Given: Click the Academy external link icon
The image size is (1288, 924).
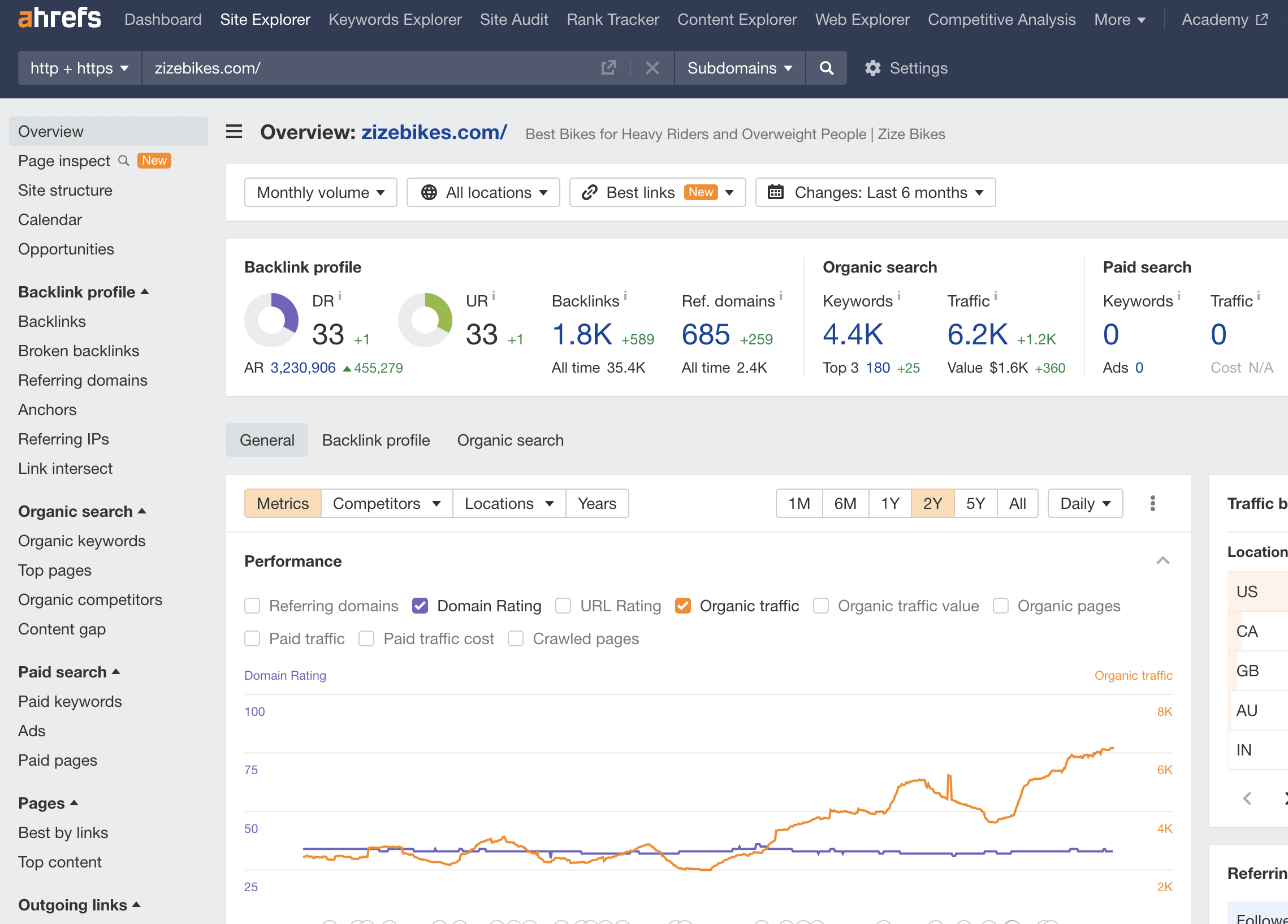Looking at the screenshot, I should point(1261,19).
